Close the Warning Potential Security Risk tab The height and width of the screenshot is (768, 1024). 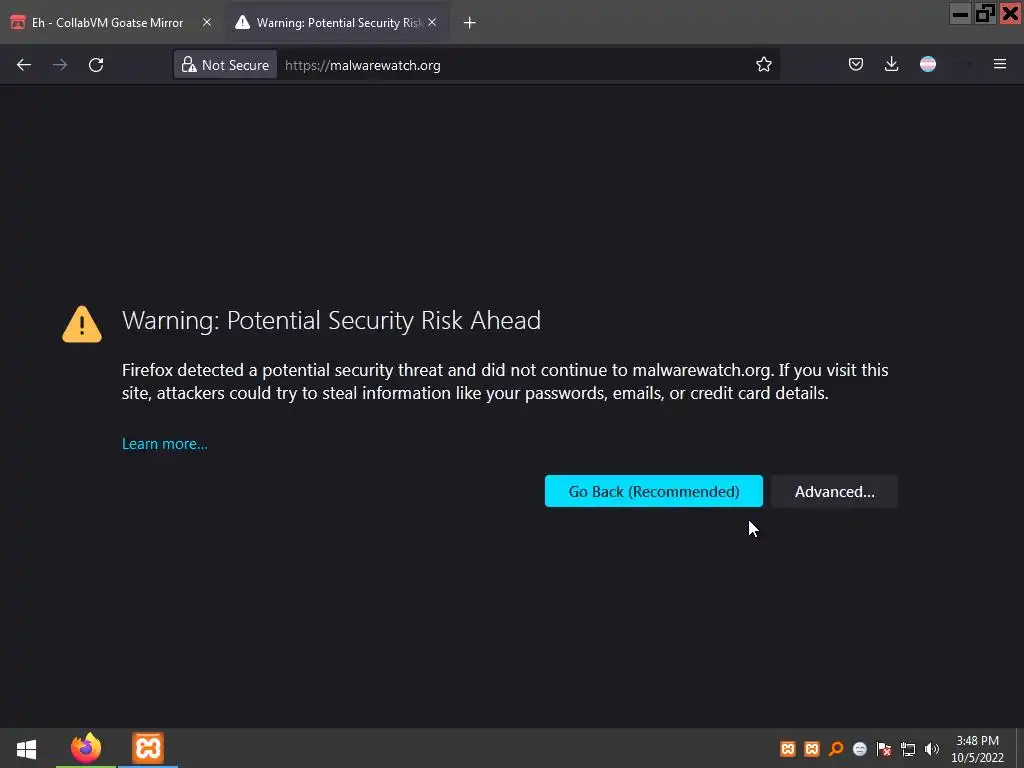point(432,22)
